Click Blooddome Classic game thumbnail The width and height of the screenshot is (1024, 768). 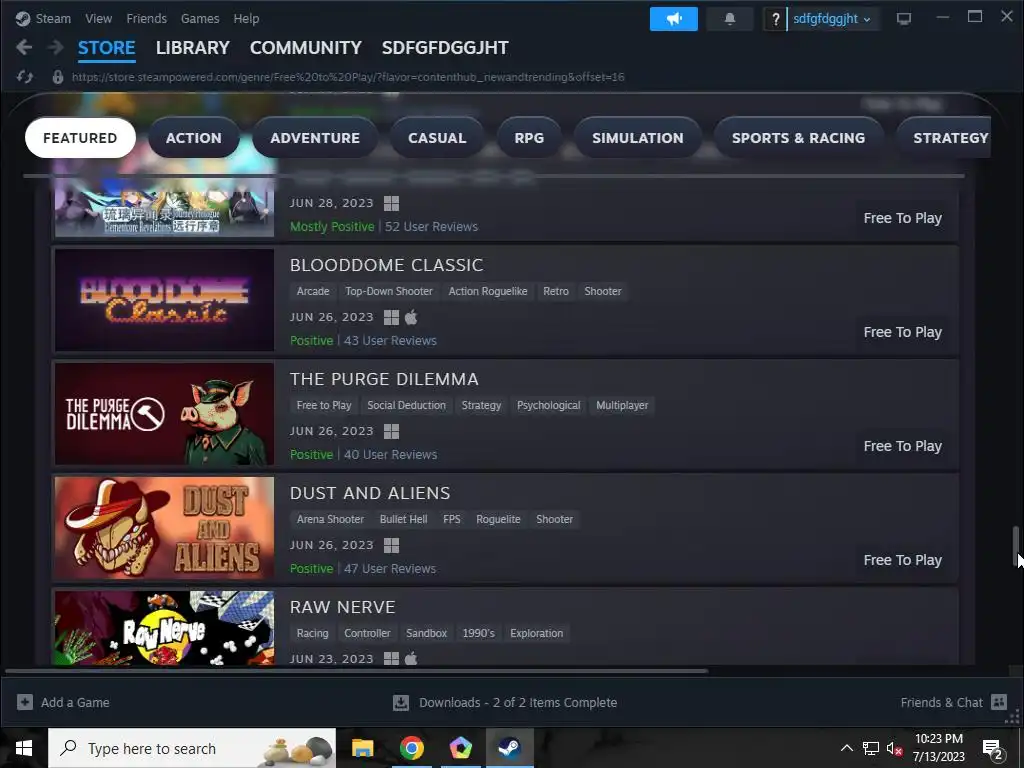point(165,300)
